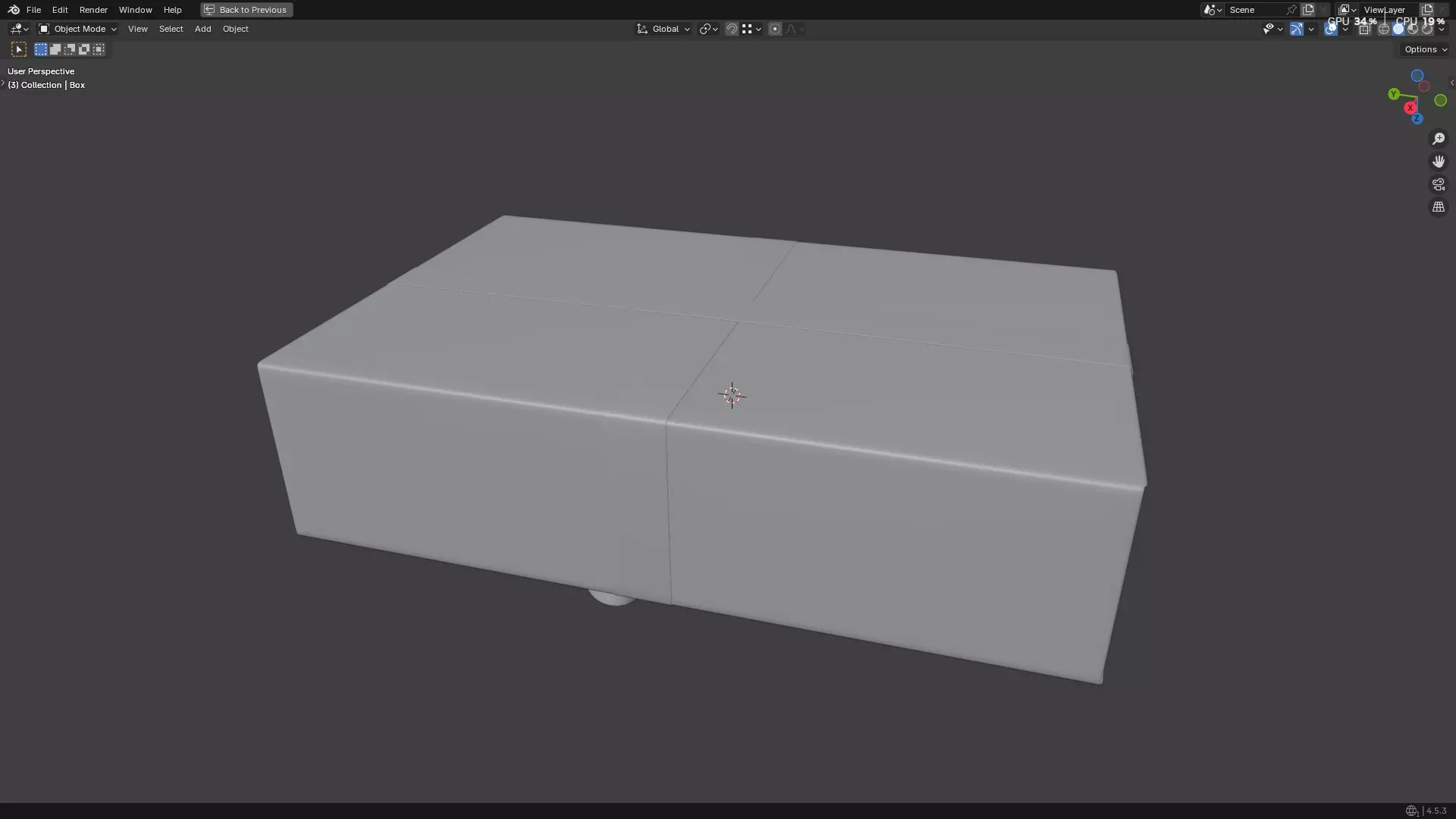Open the Render menu
This screenshot has width=1456, height=819.
click(x=93, y=10)
